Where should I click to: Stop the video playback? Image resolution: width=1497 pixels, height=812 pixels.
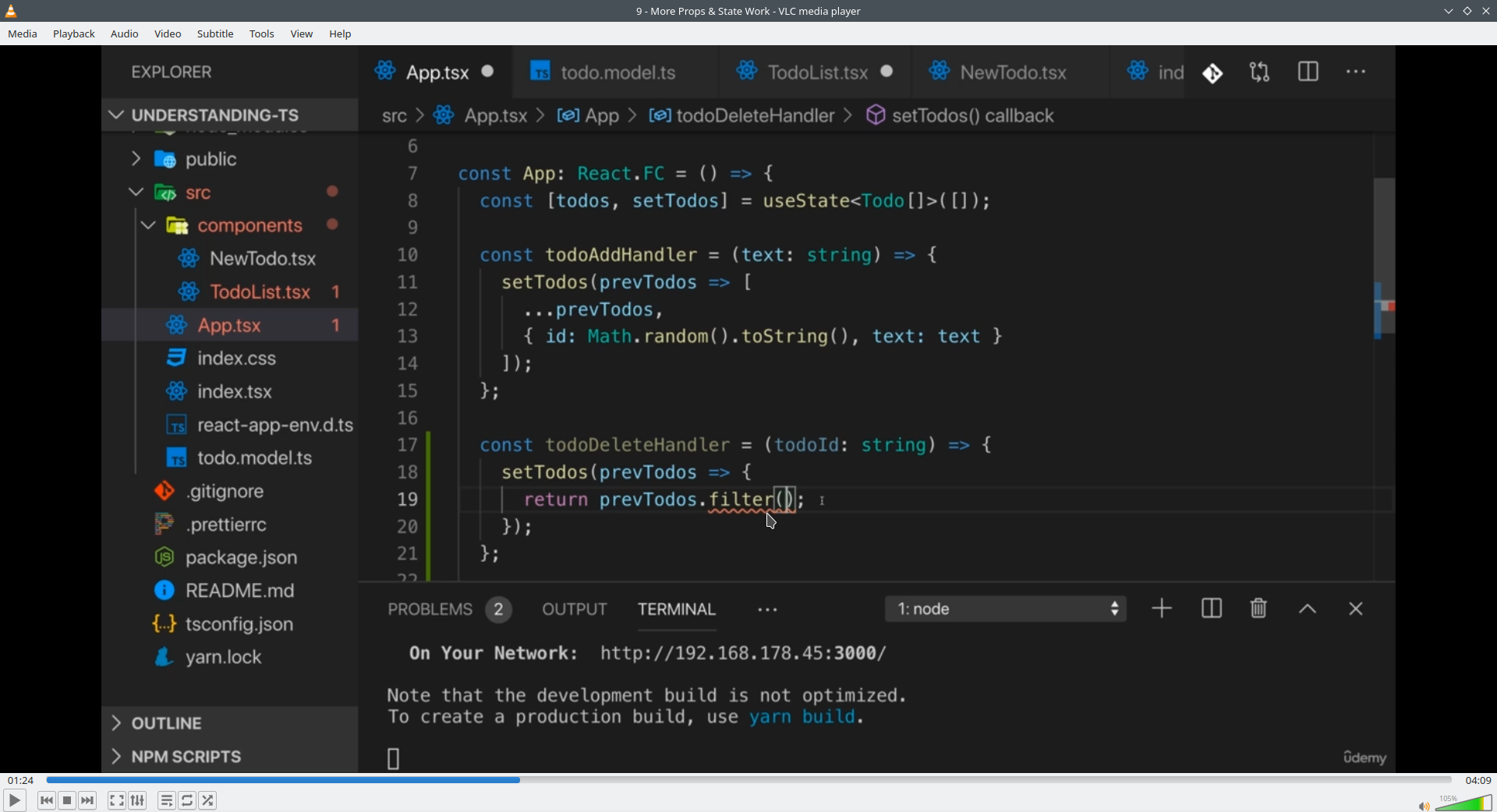(x=68, y=800)
